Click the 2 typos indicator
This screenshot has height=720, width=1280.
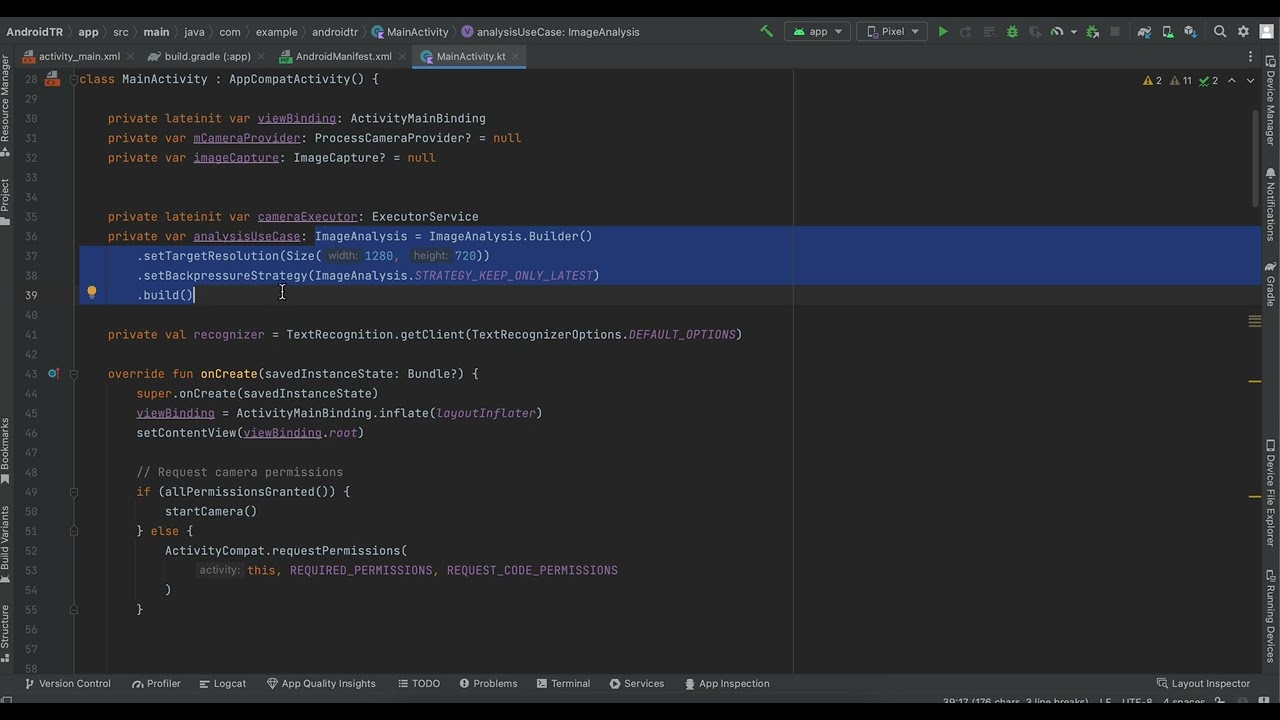pos(1209,80)
